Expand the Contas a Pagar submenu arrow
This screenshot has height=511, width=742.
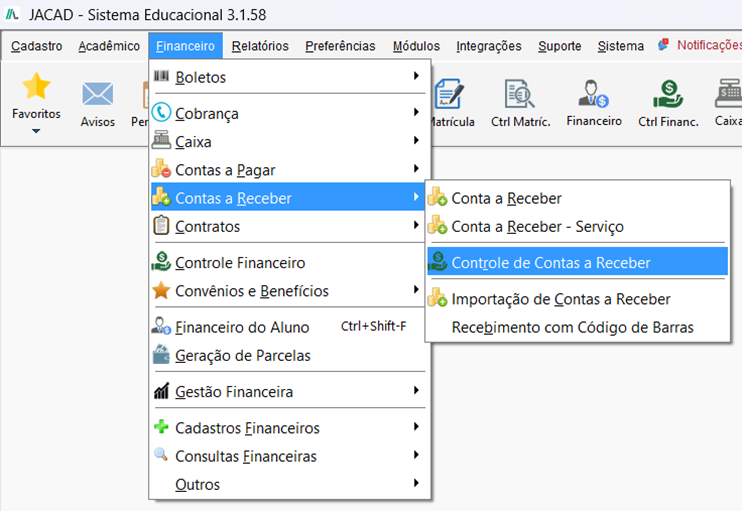pos(416,168)
